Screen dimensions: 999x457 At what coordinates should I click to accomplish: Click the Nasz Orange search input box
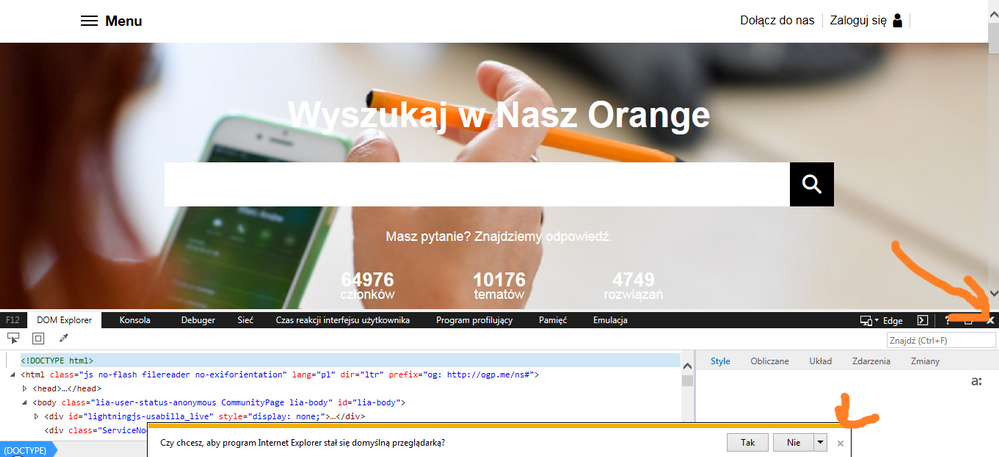click(x=477, y=184)
